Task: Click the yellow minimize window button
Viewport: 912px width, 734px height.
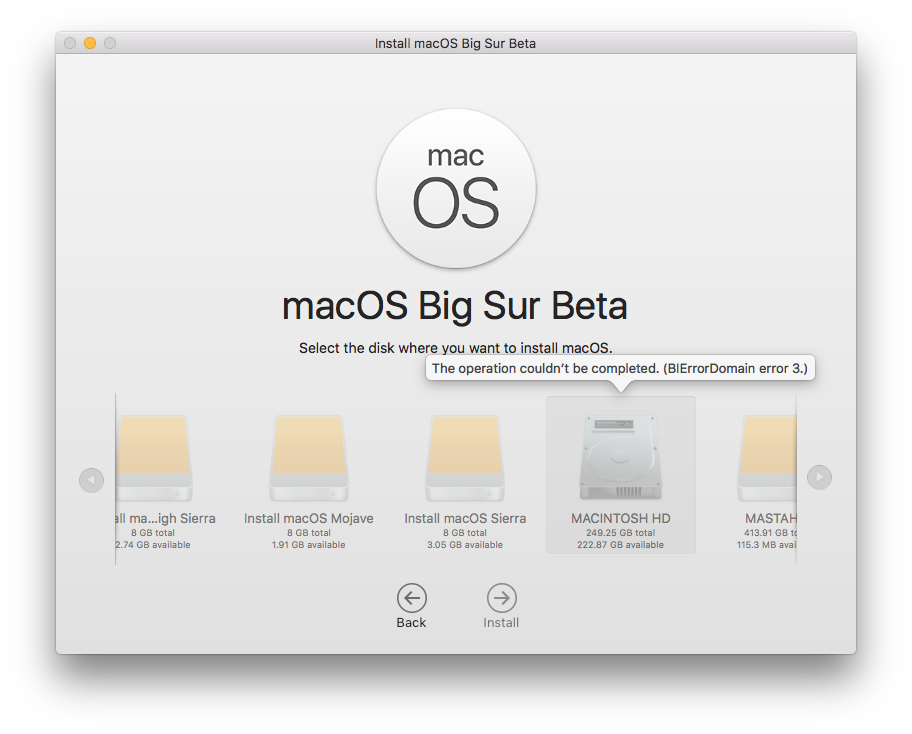Action: click(90, 43)
